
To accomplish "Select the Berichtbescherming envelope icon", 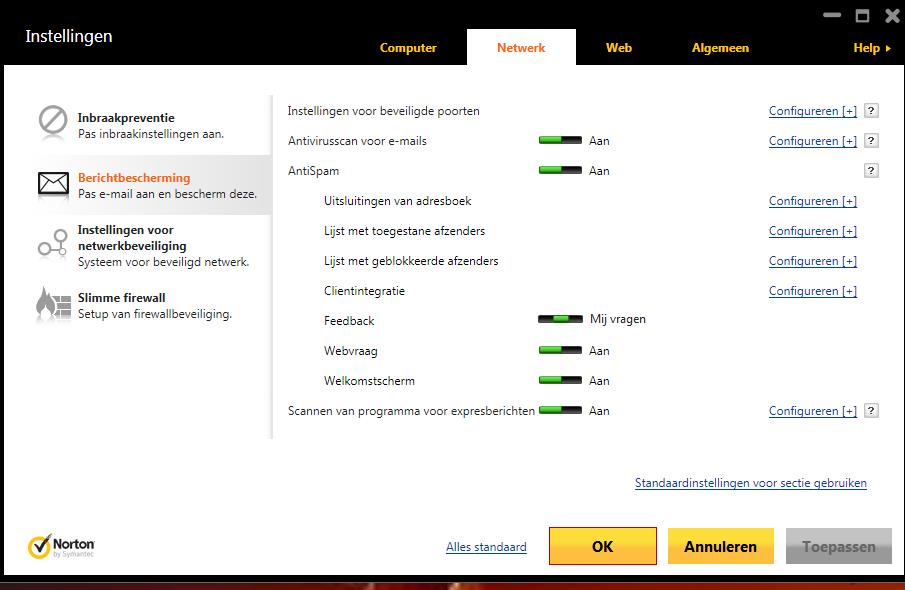I will pos(52,184).
